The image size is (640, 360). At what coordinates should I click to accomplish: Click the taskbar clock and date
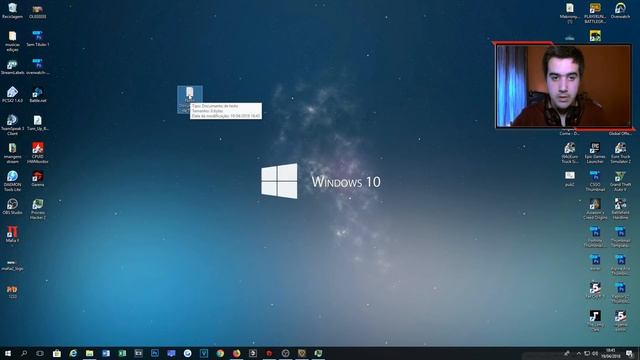click(611, 353)
